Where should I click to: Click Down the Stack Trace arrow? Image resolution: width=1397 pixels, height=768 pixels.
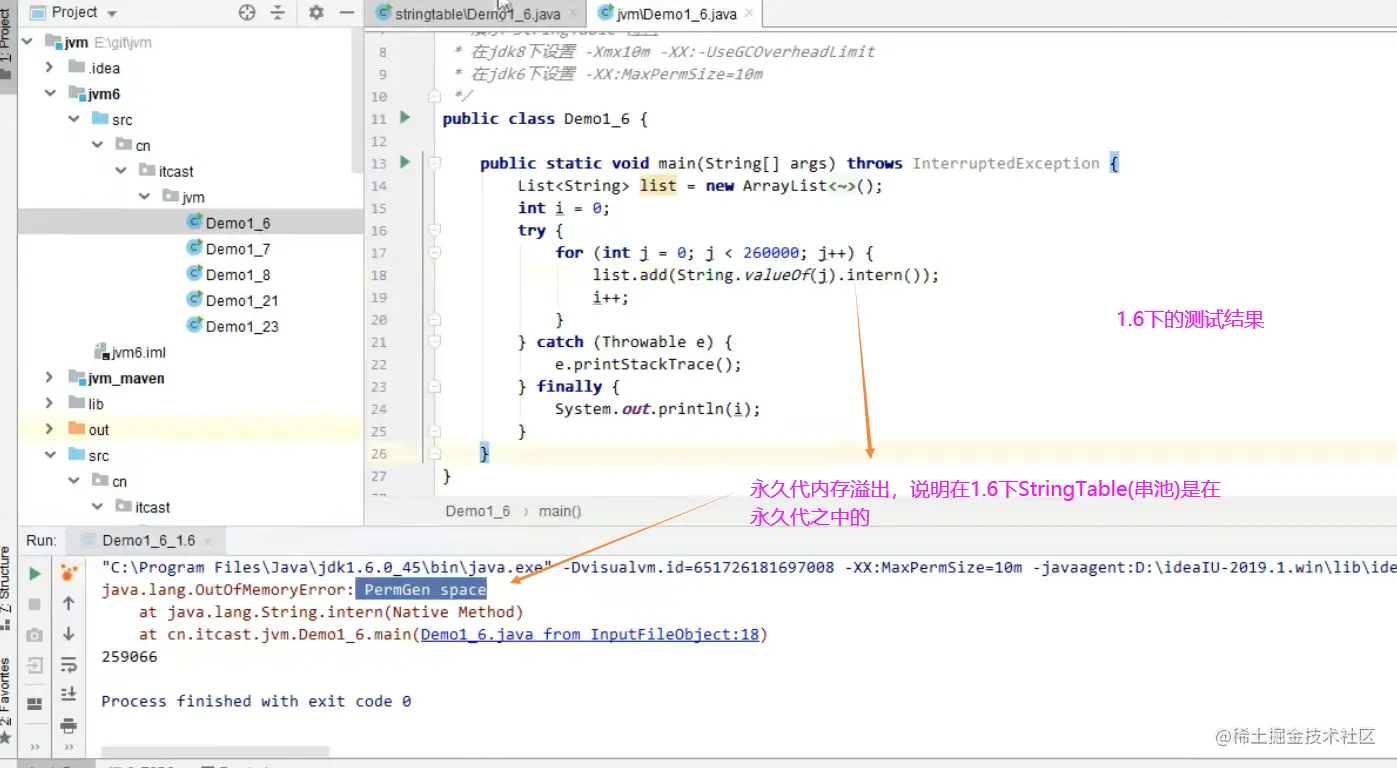[x=68, y=633]
